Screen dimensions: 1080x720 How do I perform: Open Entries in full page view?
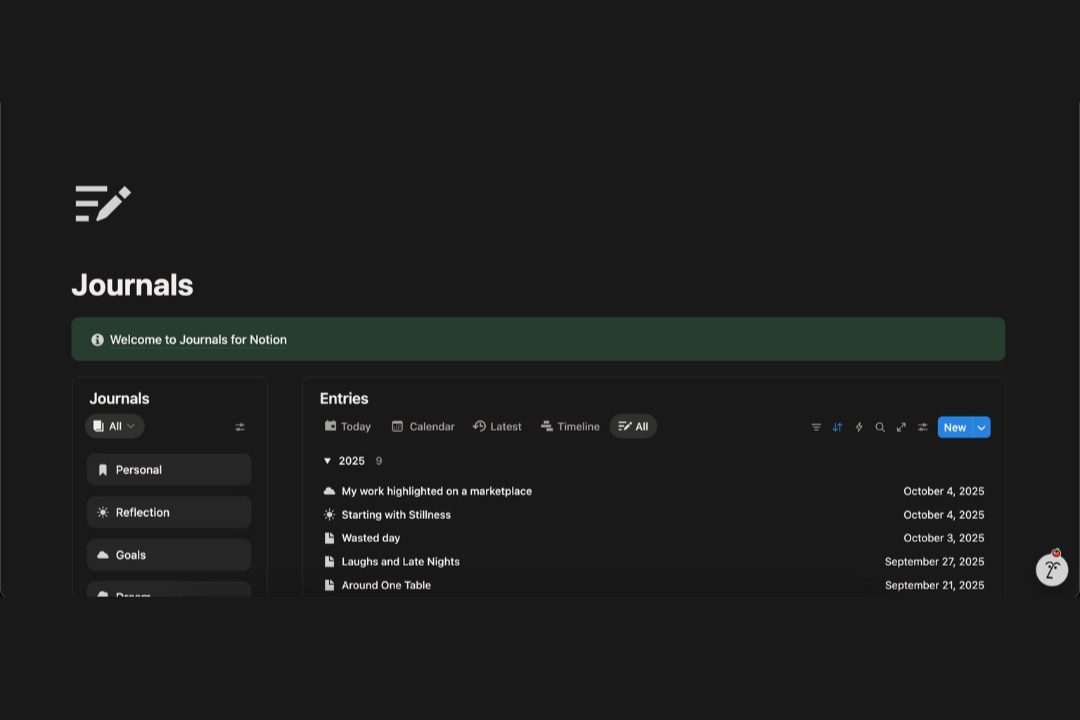(x=901, y=427)
